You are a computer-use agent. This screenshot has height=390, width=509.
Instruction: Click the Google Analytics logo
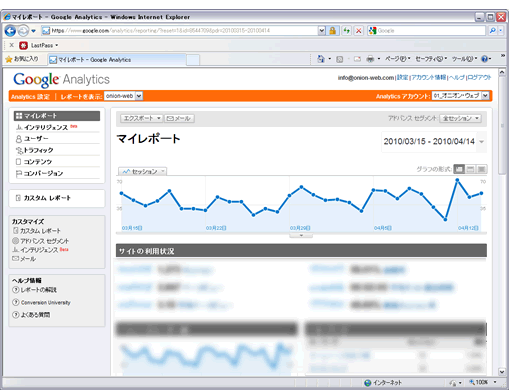click(x=61, y=80)
